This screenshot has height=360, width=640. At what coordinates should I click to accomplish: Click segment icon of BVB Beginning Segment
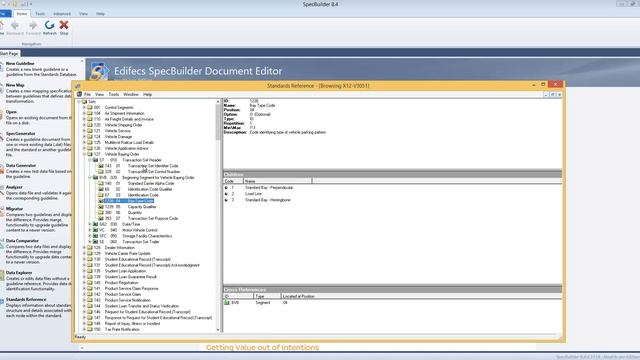point(95,178)
